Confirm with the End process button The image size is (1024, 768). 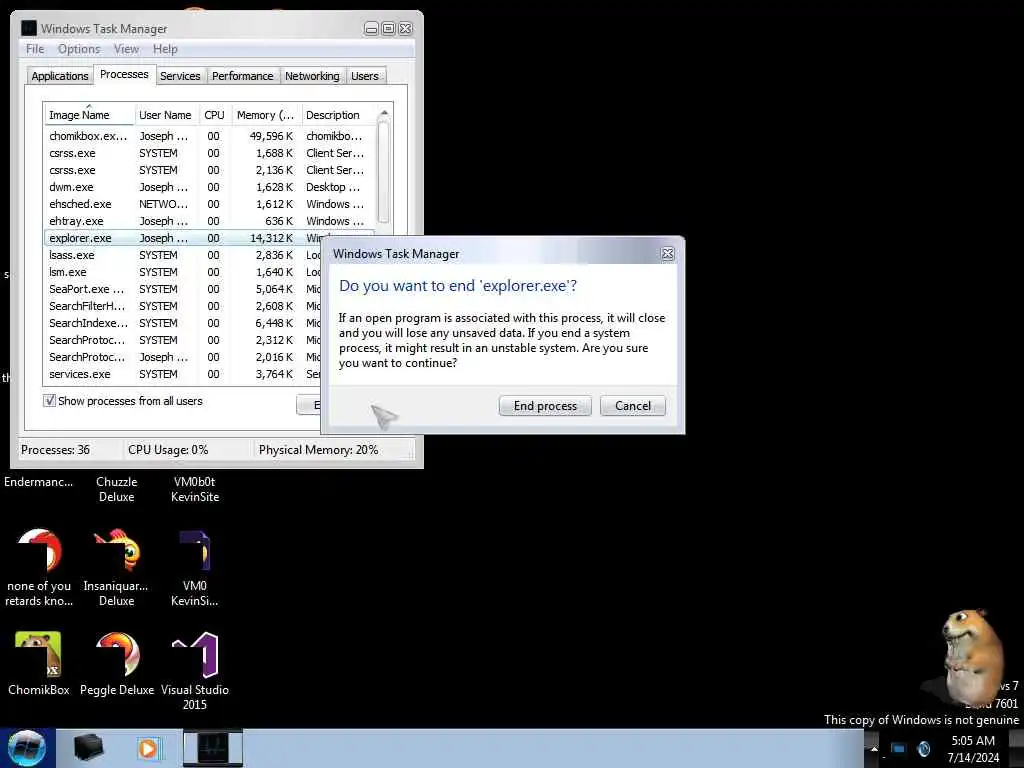pyautogui.click(x=545, y=406)
